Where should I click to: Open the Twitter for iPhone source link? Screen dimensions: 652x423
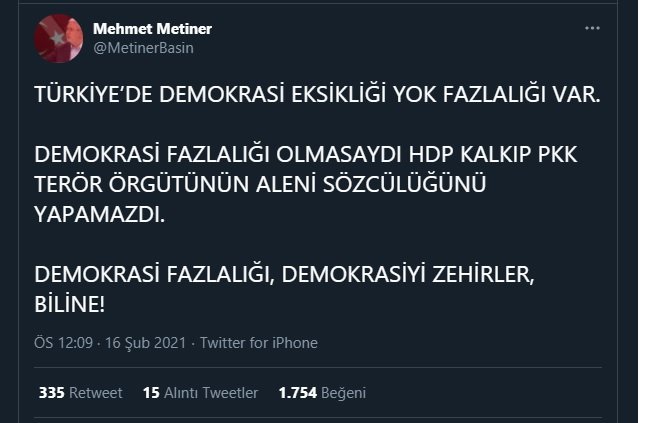point(259,343)
